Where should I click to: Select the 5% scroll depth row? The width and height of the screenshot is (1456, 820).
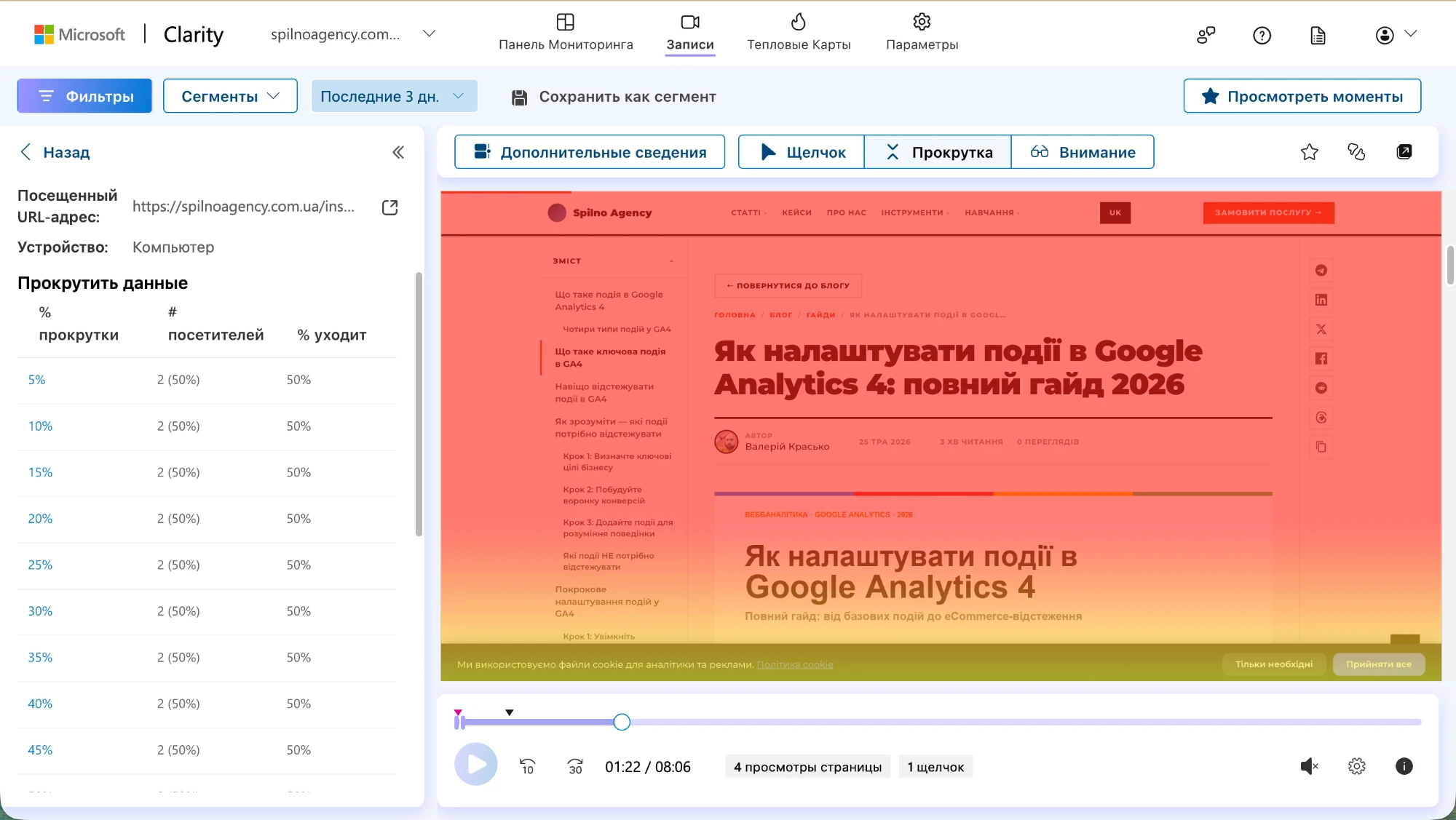tap(207, 380)
